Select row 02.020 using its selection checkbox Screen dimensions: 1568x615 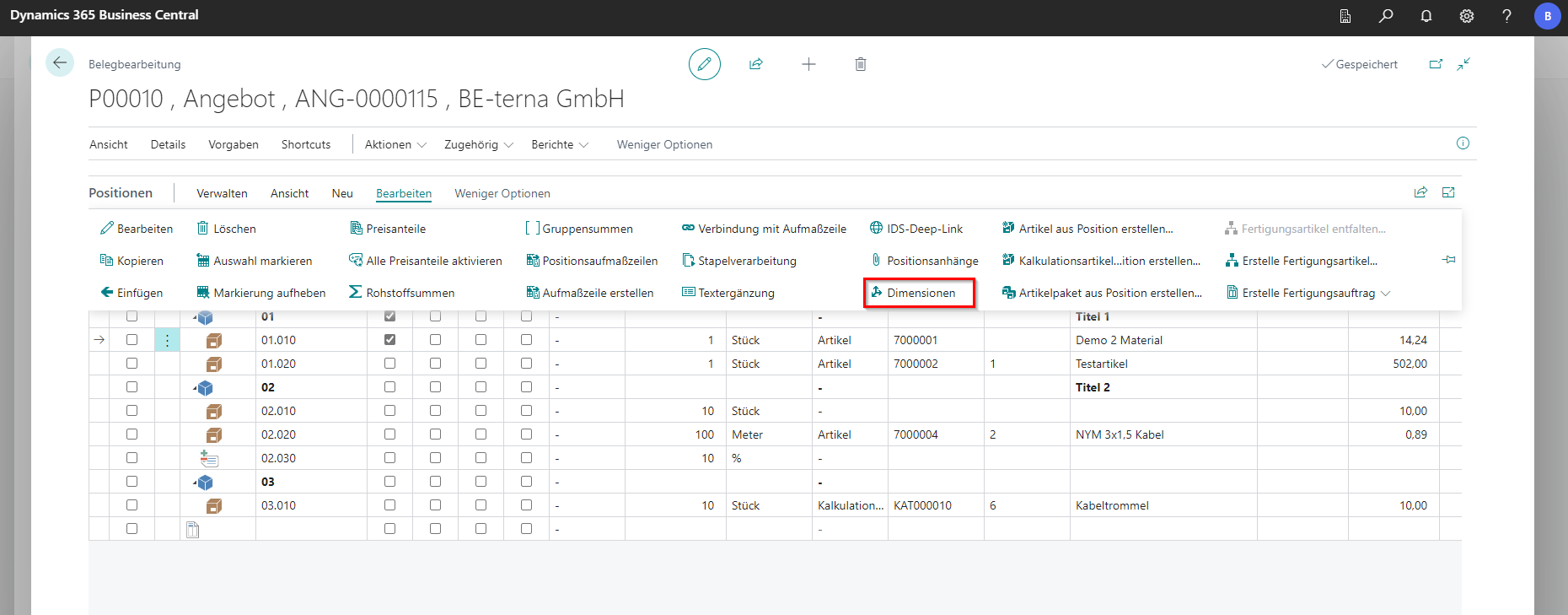pos(132,434)
